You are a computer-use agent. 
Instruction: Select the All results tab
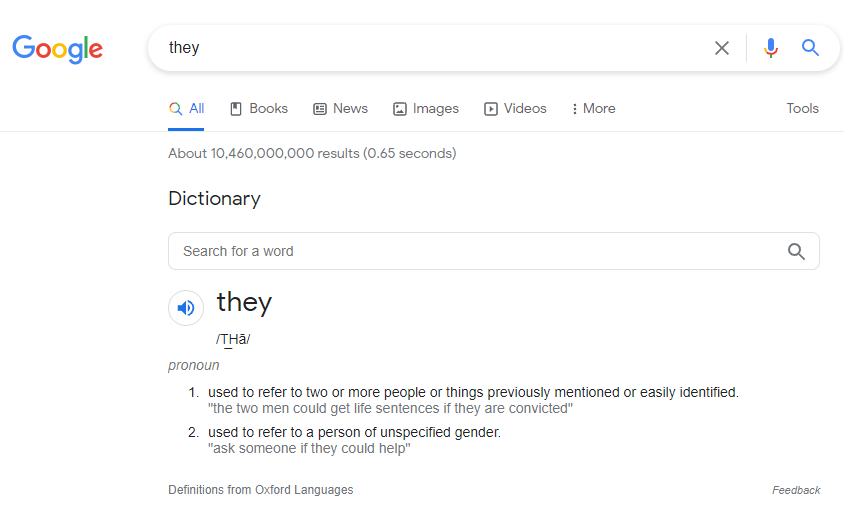pos(187,109)
